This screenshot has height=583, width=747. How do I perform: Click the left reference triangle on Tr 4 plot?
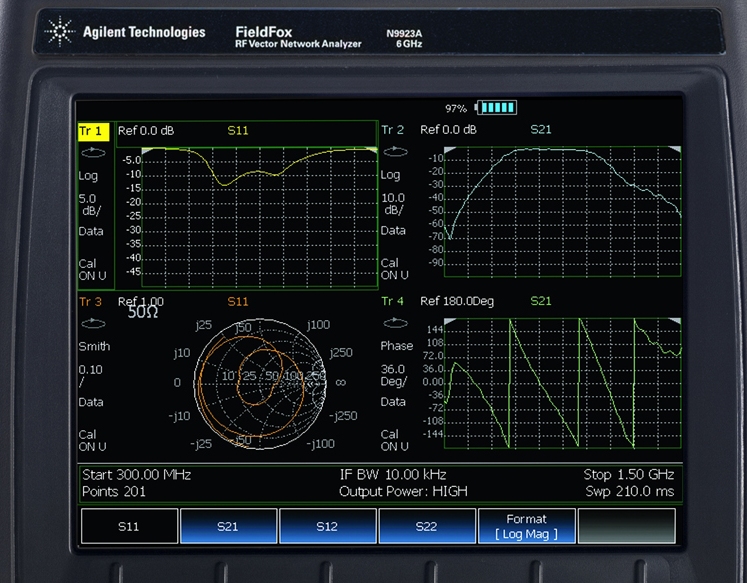click(449, 321)
